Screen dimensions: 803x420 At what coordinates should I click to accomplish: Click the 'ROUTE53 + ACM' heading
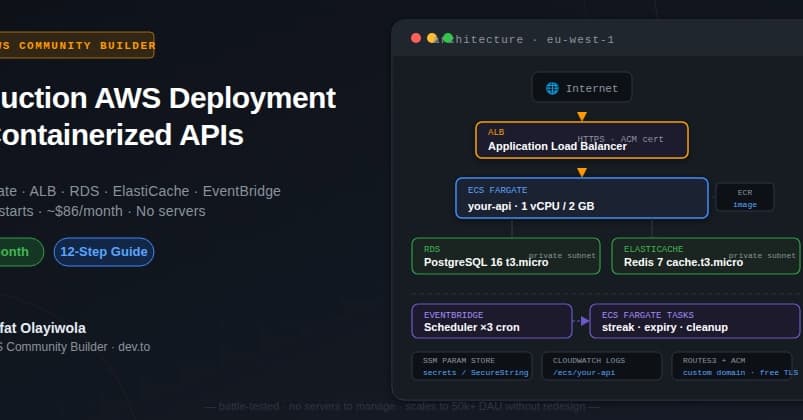(714, 361)
